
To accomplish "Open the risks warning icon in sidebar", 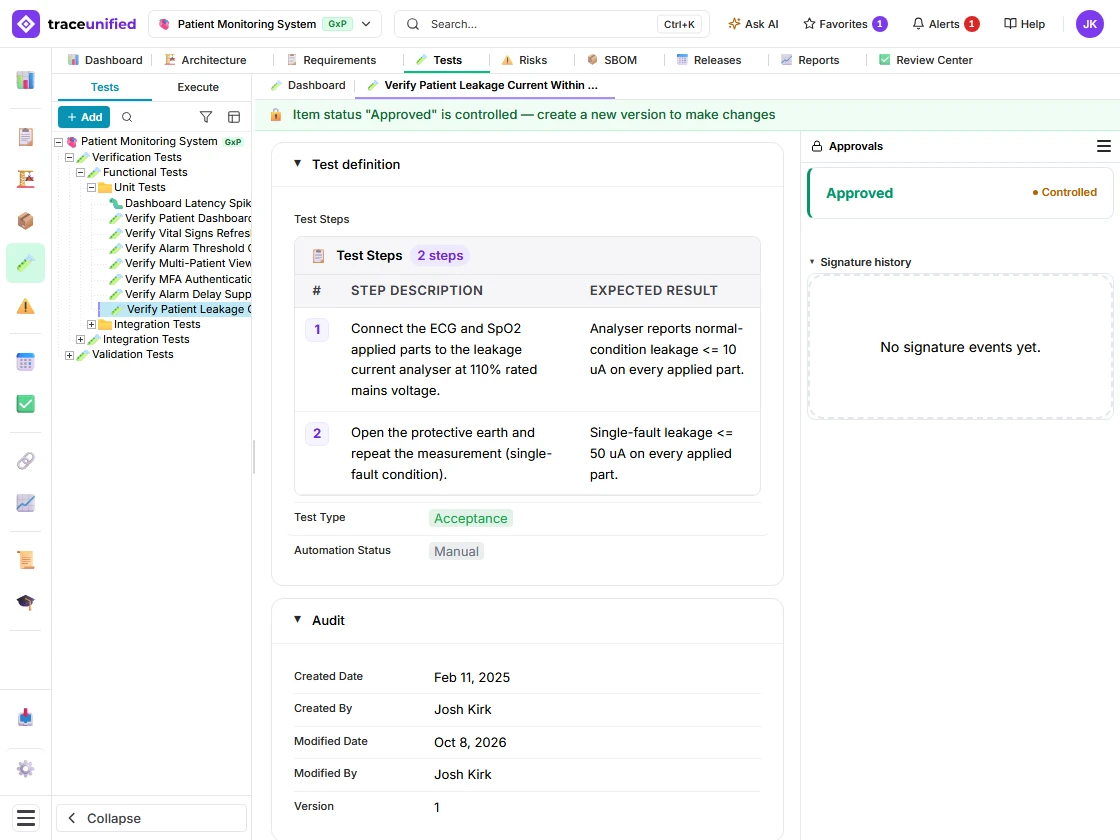I will [x=26, y=306].
